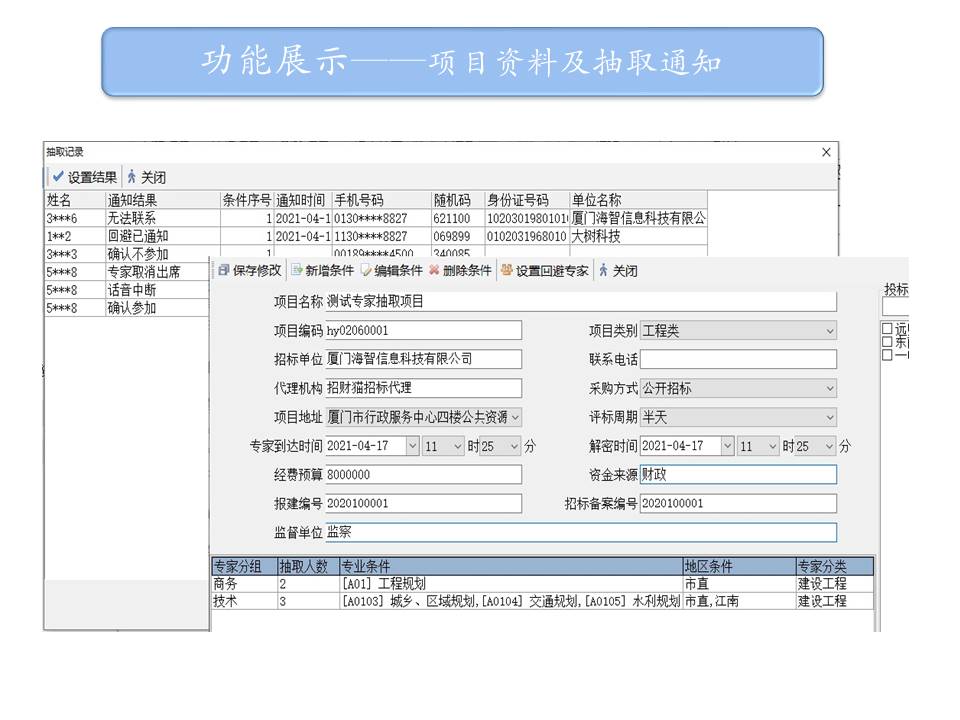
Task: Tick the third checkbox under 投标
Action: point(887,355)
